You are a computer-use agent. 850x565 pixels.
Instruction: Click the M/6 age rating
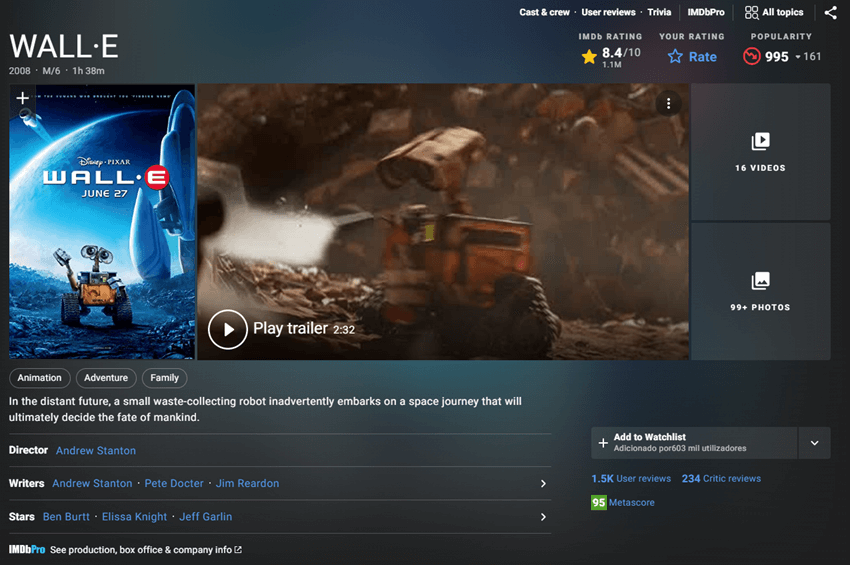click(51, 70)
